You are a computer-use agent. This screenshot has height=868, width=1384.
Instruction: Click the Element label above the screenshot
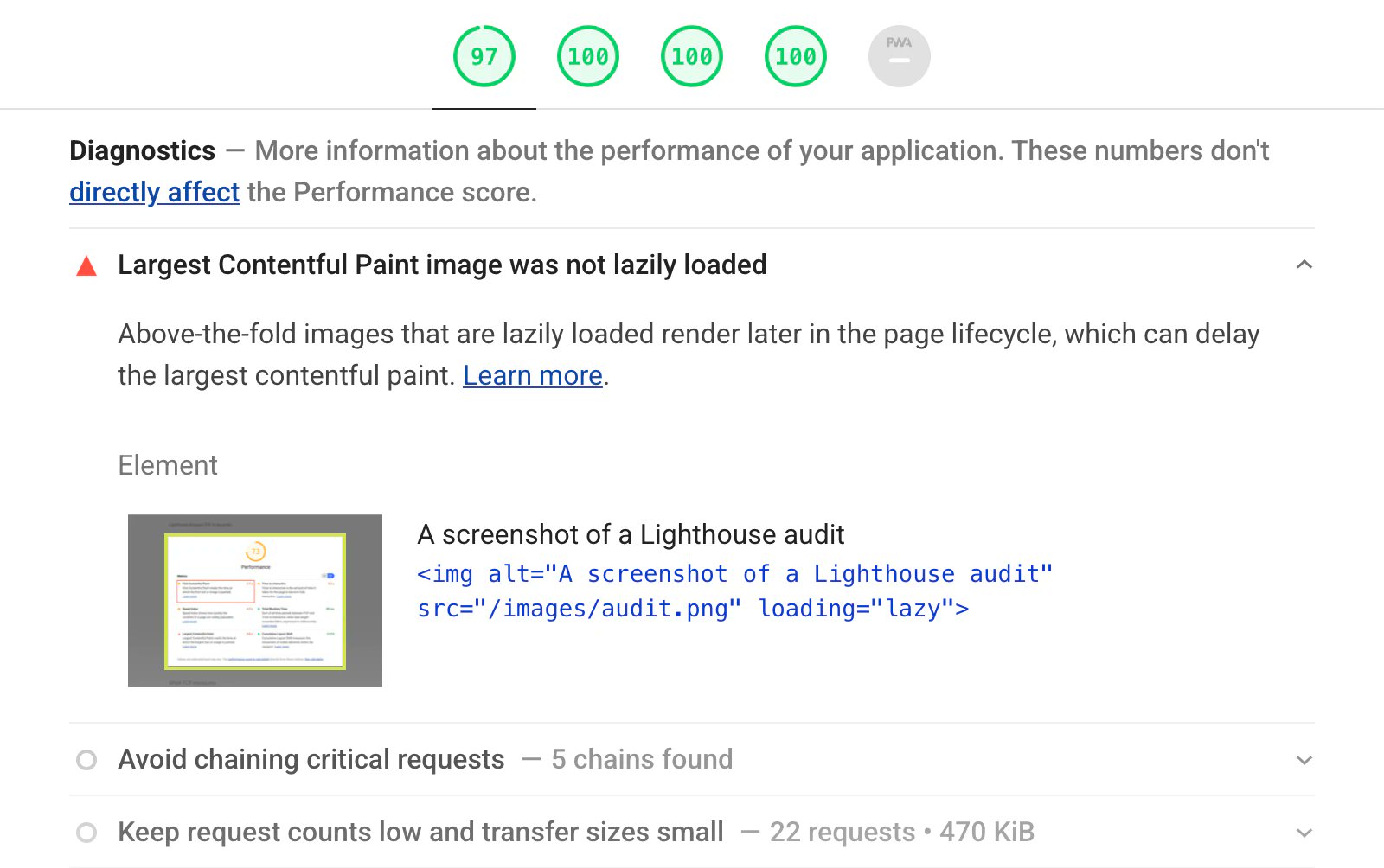(167, 465)
